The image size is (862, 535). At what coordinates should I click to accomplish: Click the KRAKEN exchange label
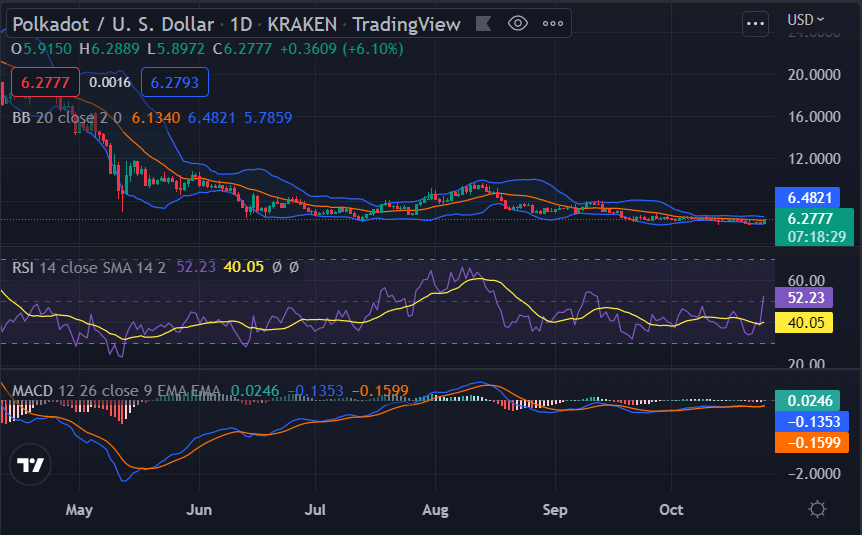[x=302, y=24]
